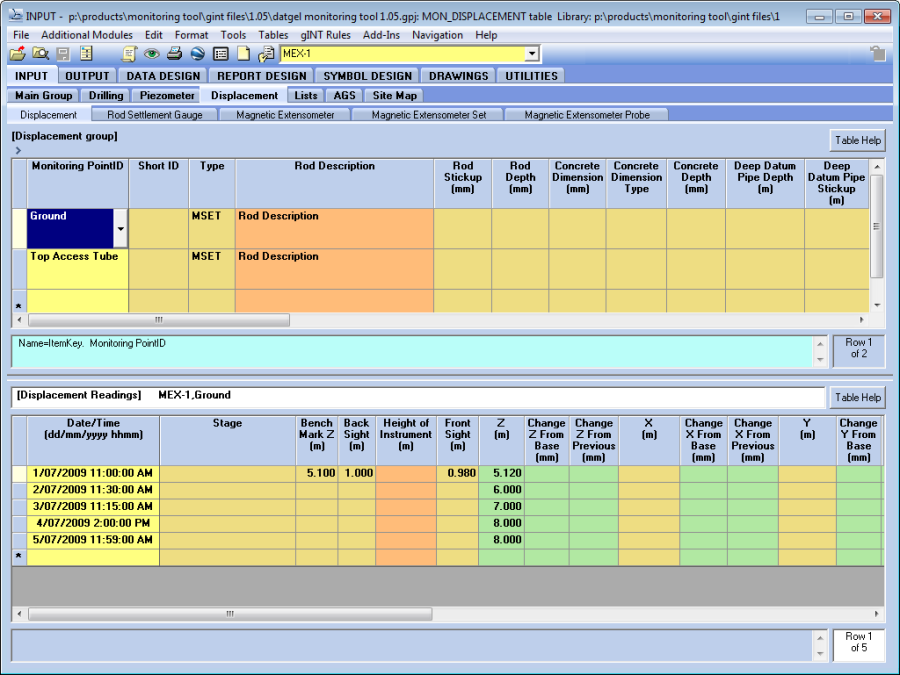Open the Magnetic Extensometer Set tab
This screenshot has height=675, width=900.
(x=428, y=115)
